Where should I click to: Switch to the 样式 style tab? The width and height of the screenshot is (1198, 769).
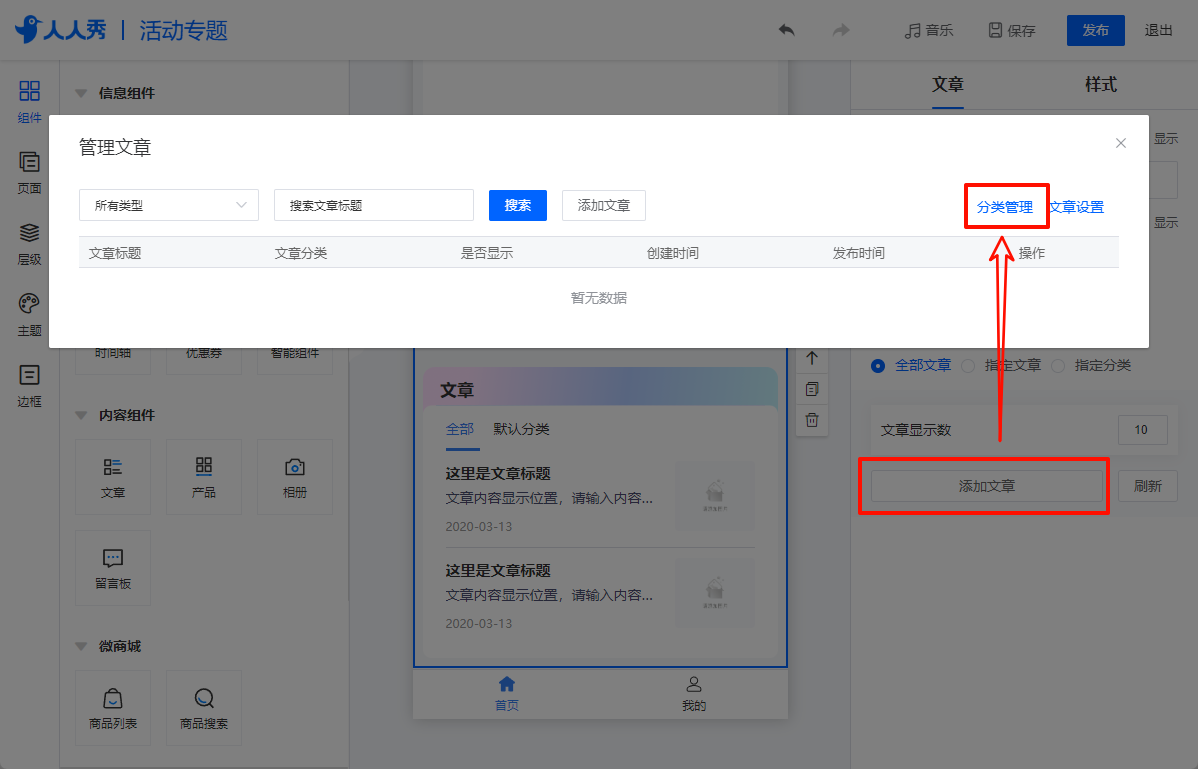tap(1101, 84)
